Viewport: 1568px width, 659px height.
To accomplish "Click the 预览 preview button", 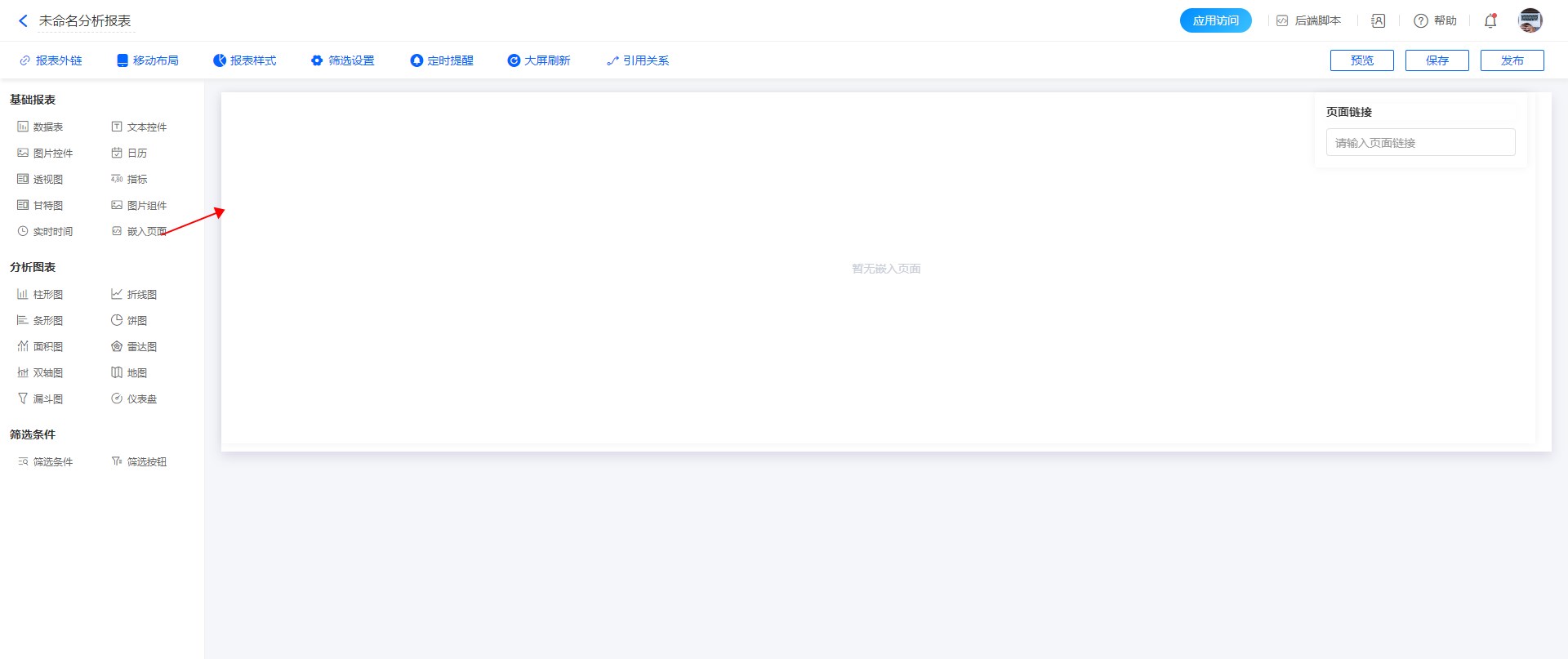I will click(1361, 61).
